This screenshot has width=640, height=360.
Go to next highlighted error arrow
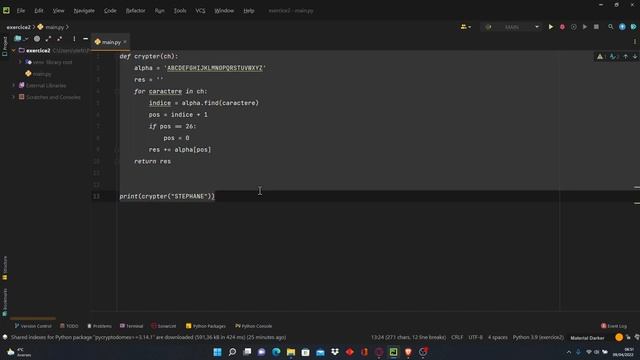click(x=635, y=57)
